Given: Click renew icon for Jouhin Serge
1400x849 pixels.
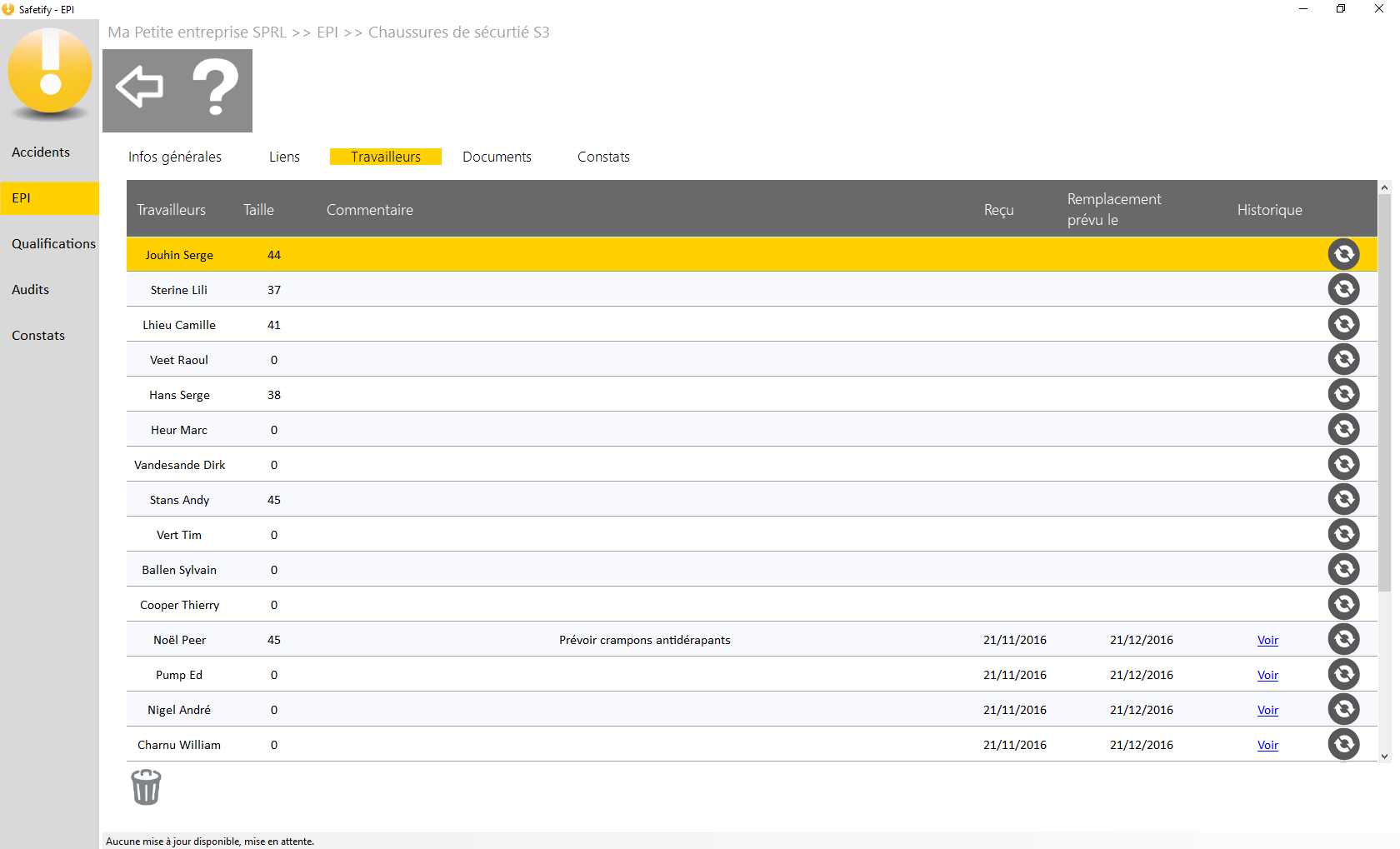Looking at the screenshot, I should [x=1343, y=254].
